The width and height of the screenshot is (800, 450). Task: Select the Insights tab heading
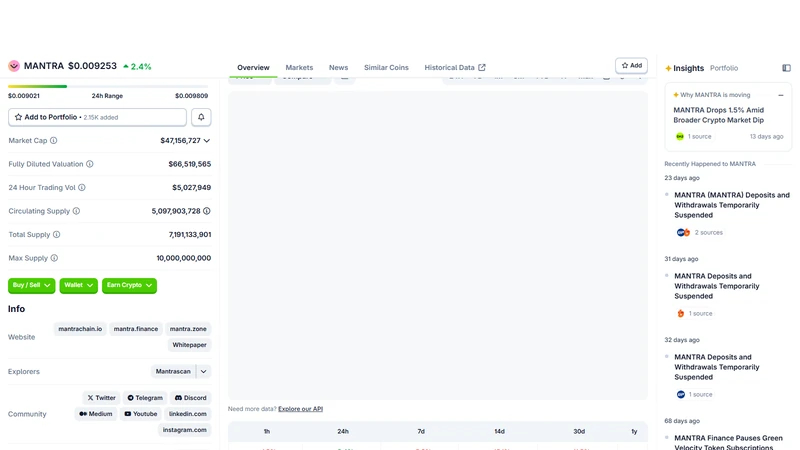[x=688, y=68]
